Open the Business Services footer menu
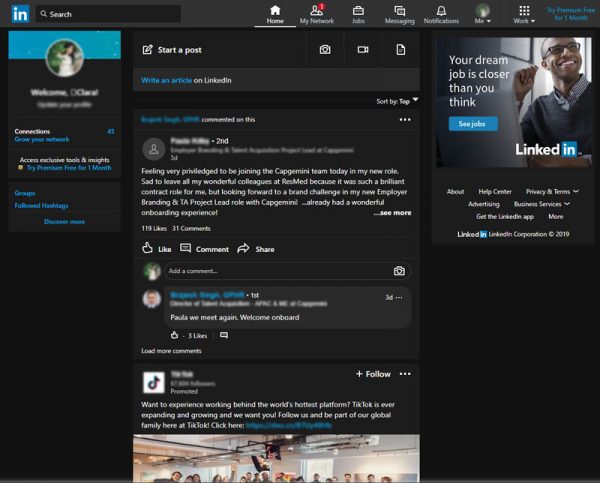The height and width of the screenshot is (483, 600). pos(542,204)
